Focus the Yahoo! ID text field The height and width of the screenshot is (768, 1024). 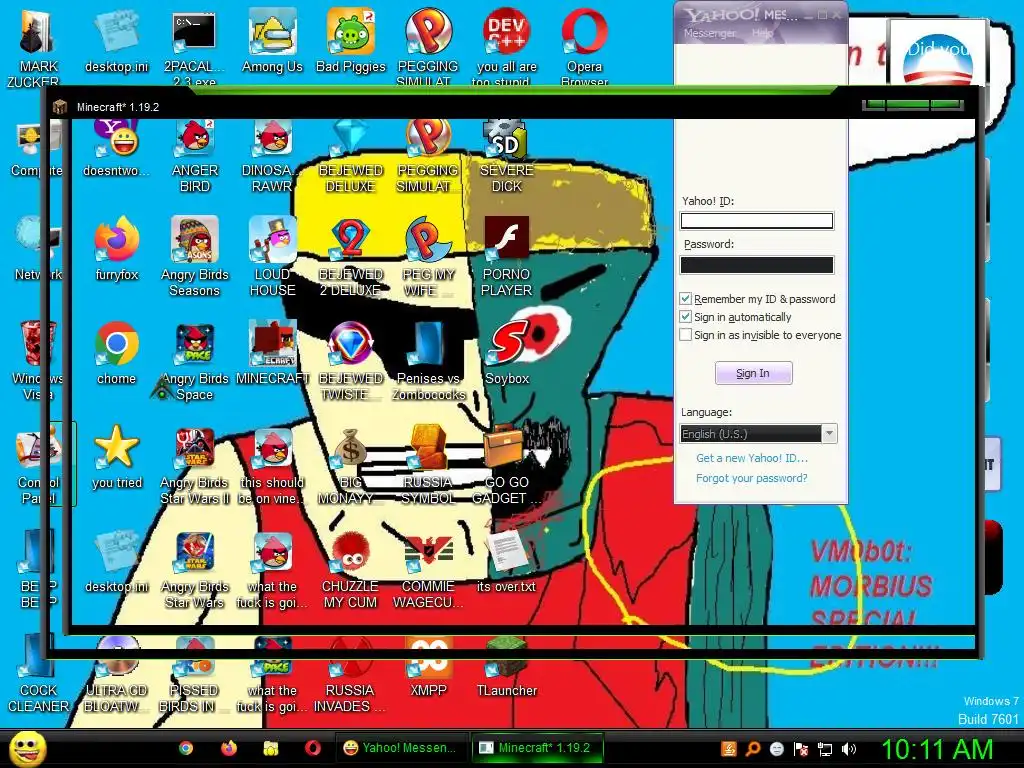point(757,221)
